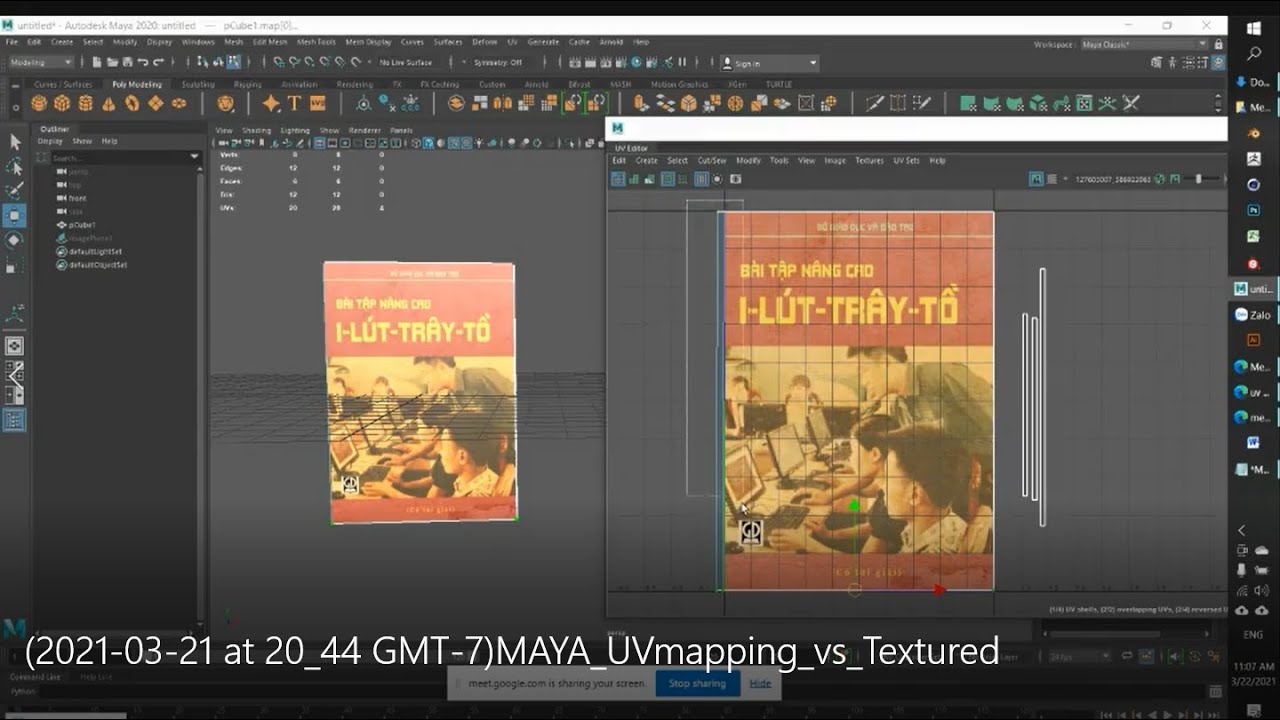Click the Windows search magnifier icon
The height and width of the screenshot is (720, 1280).
point(1254,54)
